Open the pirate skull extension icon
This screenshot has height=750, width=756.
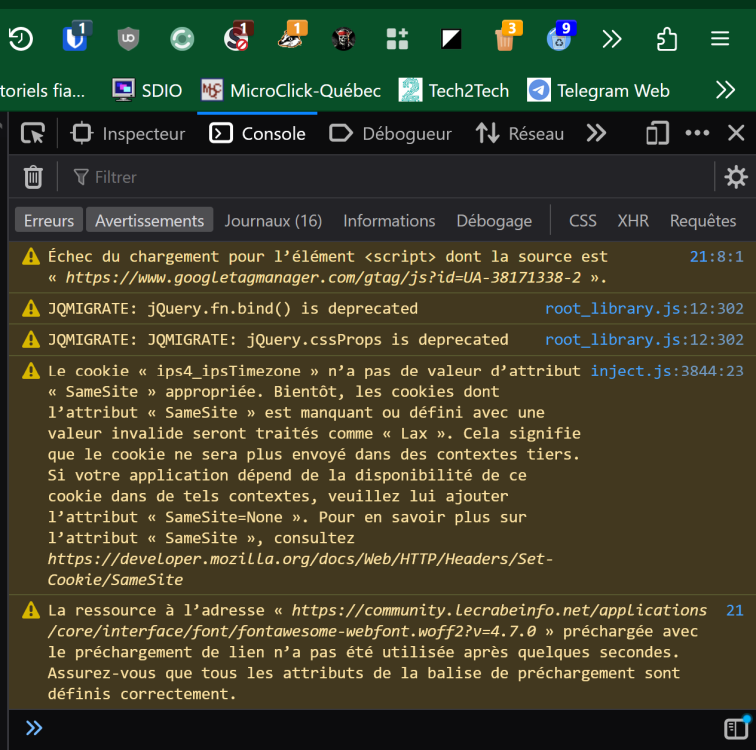pyautogui.click(x=344, y=39)
